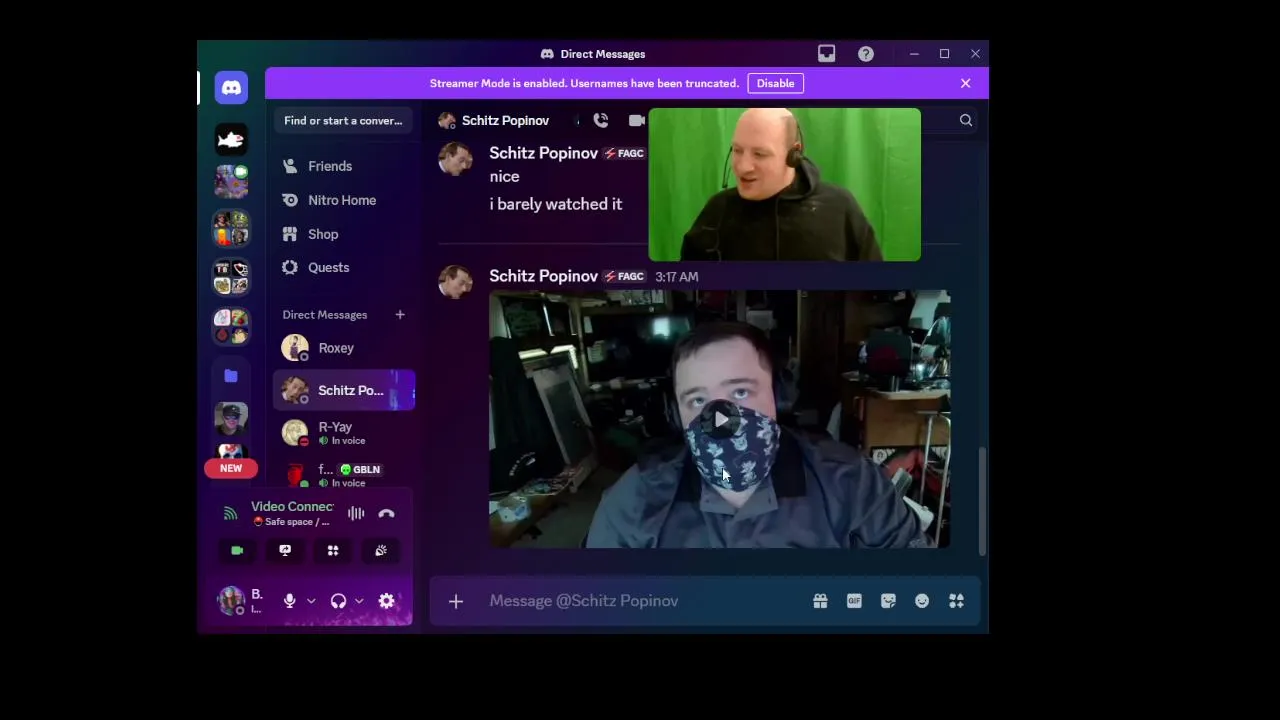Play the video in the 3:17 AM message
The width and height of the screenshot is (1280, 720).
pyautogui.click(x=720, y=419)
